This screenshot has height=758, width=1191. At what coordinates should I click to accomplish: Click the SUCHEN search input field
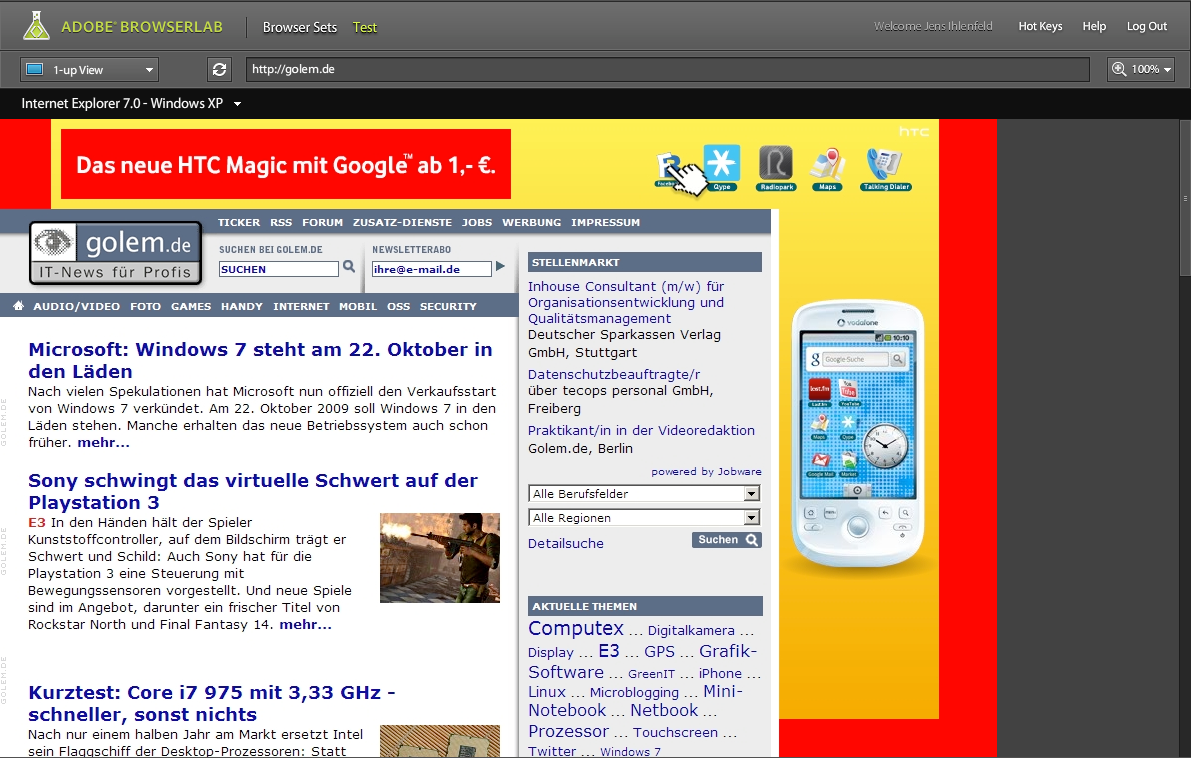[278, 269]
